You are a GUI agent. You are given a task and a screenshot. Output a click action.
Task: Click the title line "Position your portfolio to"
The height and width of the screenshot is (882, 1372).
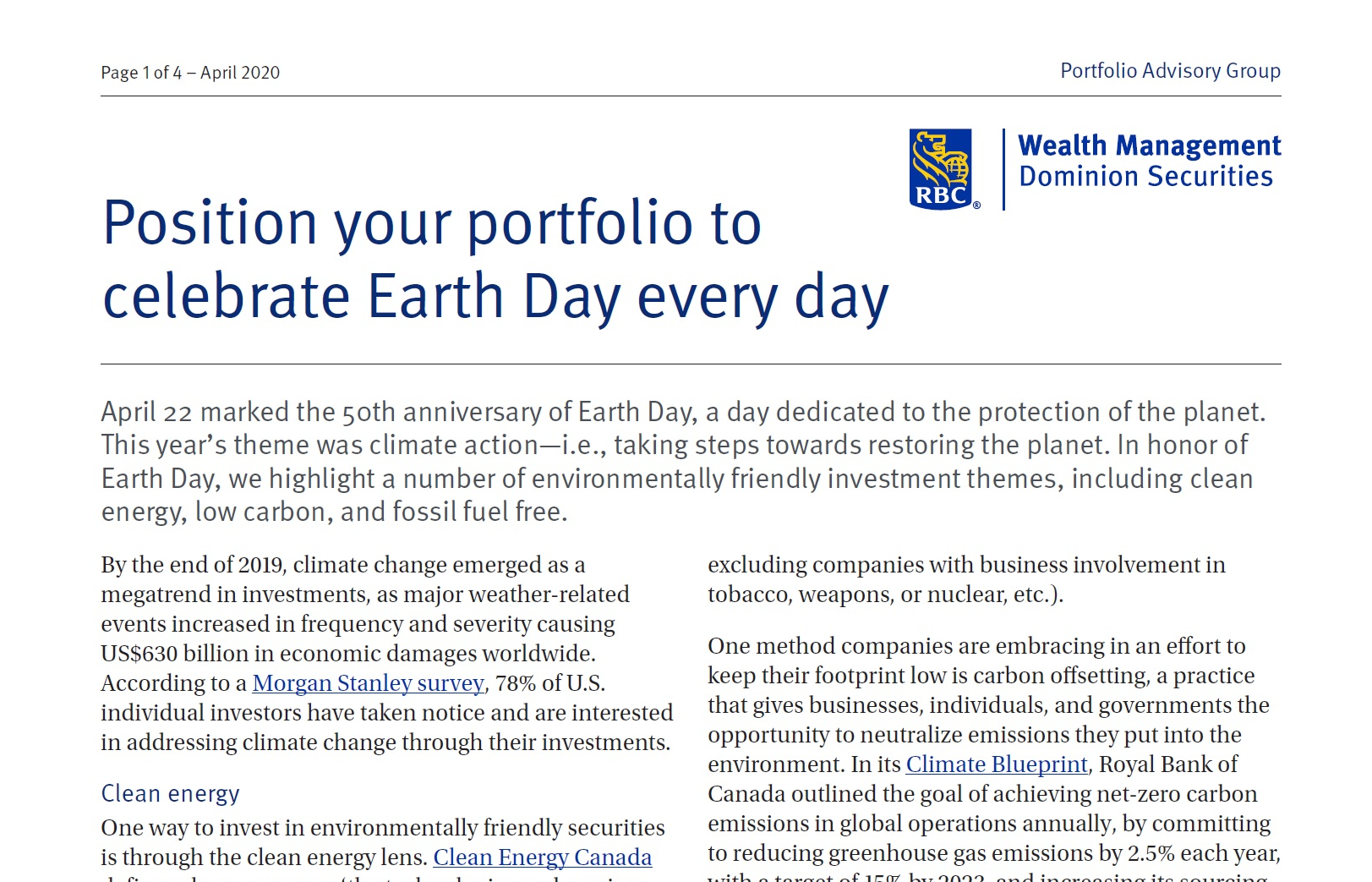(x=432, y=223)
